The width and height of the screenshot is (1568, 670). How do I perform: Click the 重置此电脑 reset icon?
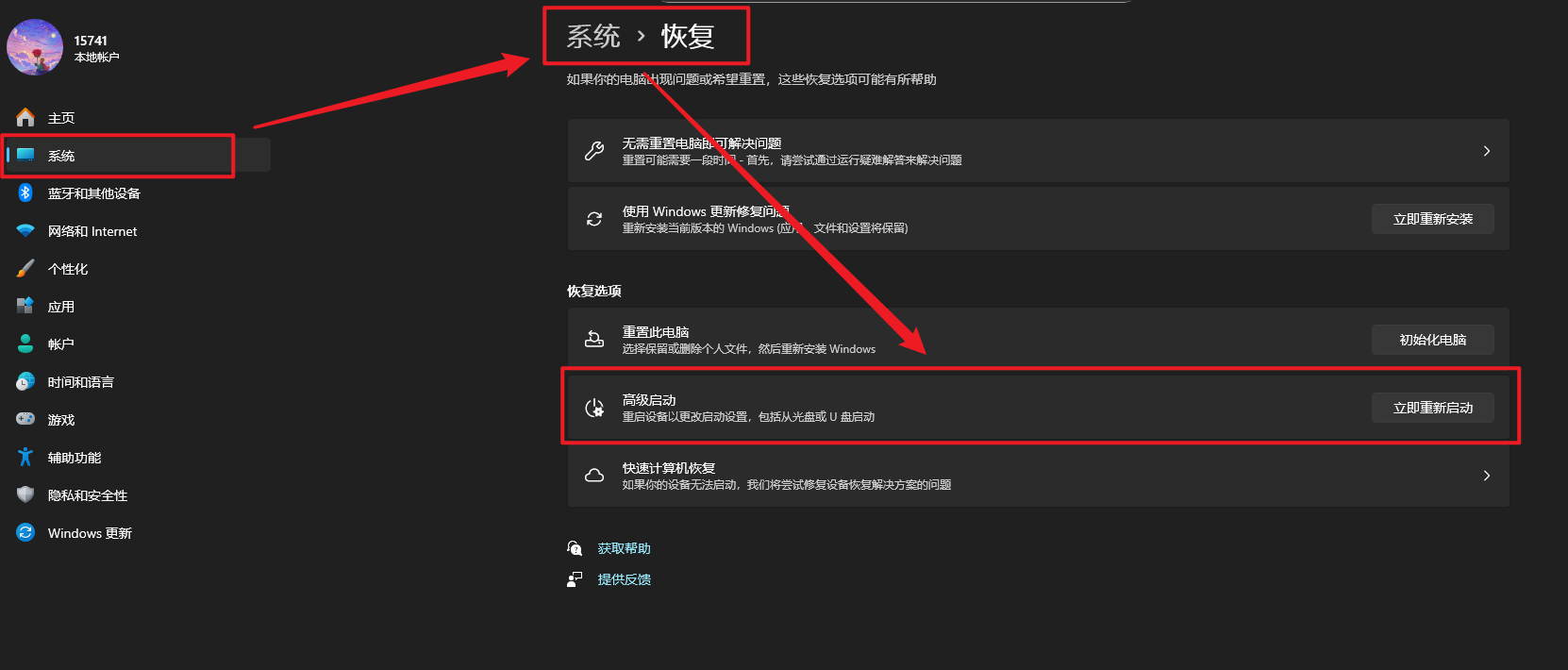pyautogui.click(x=594, y=340)
